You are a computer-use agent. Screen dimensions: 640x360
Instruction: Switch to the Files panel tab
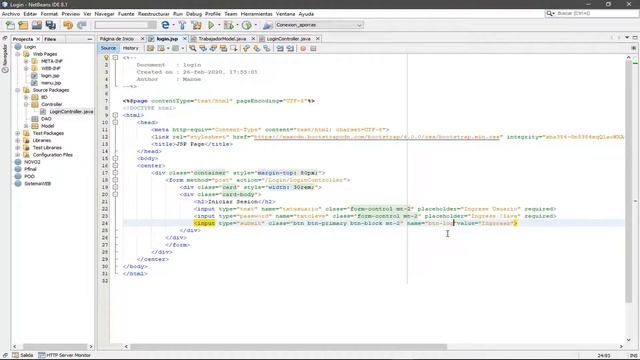50,39
